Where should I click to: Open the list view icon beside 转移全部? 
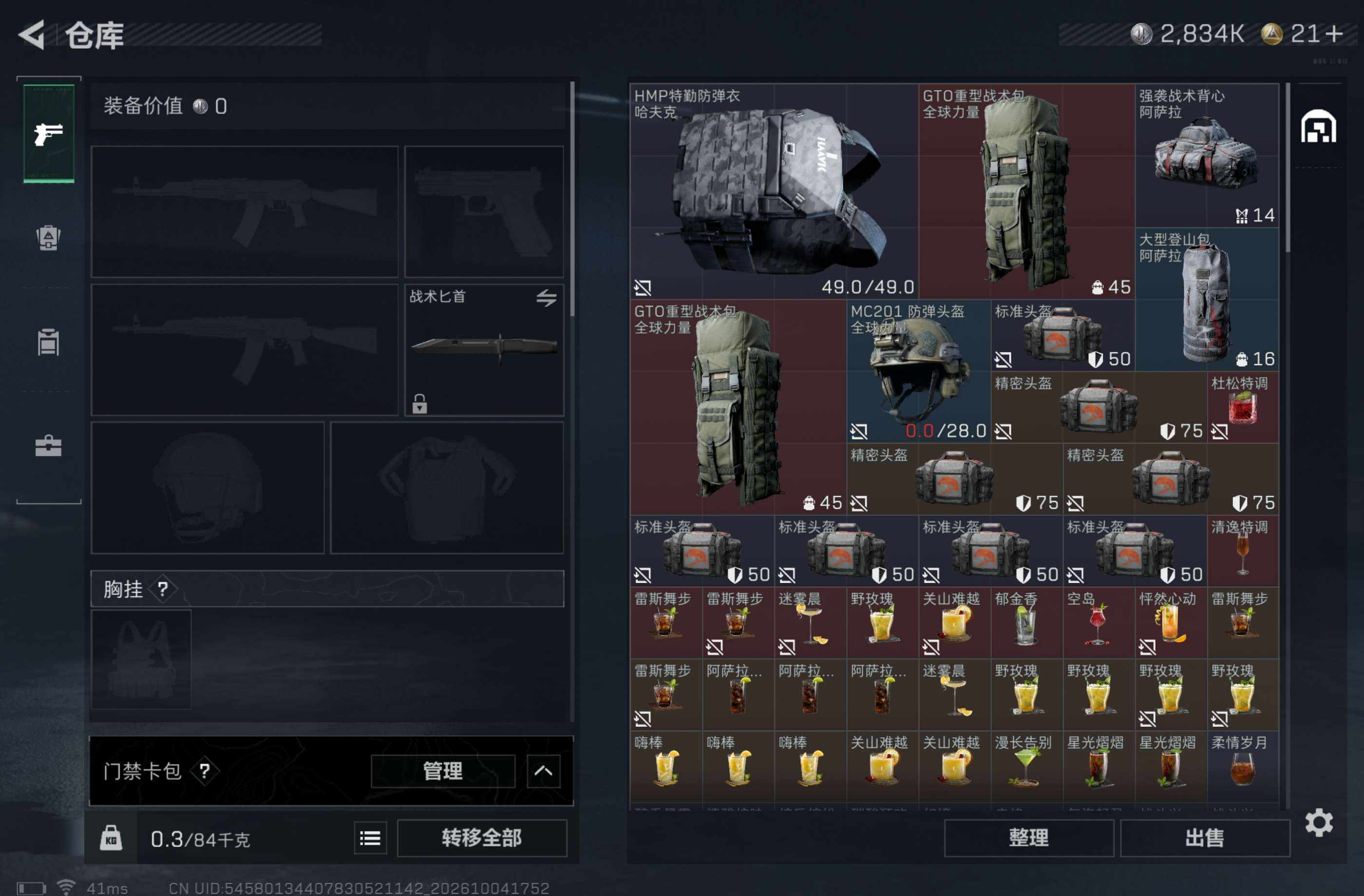tap(370, 838)
